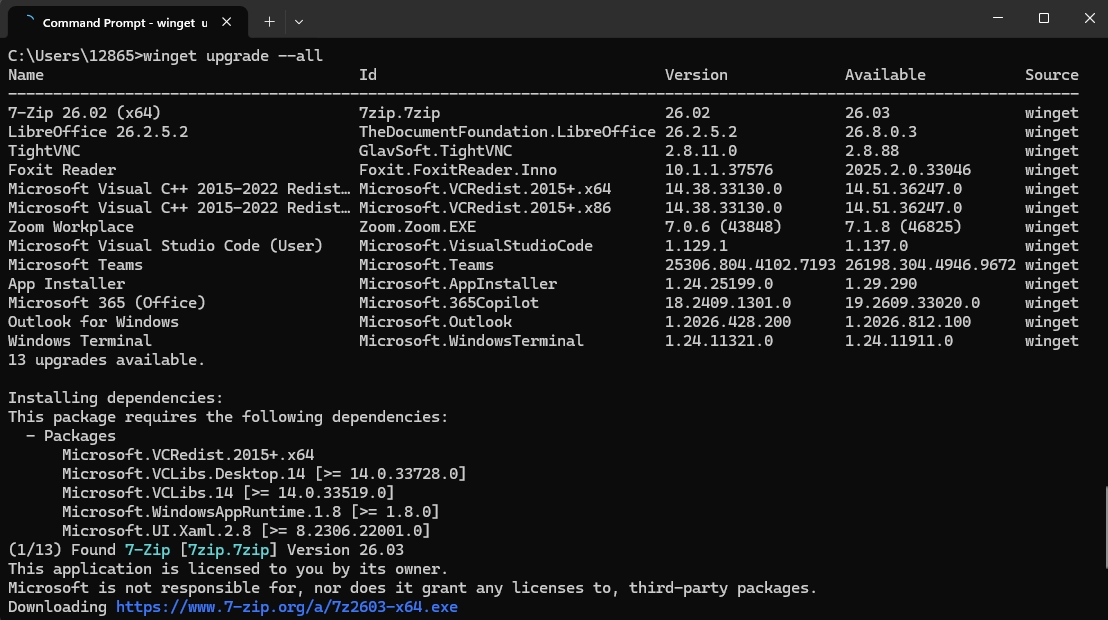Click 'Outlook for Windows' name entry
Screen dimensions: 1108x620
point(93,322)
